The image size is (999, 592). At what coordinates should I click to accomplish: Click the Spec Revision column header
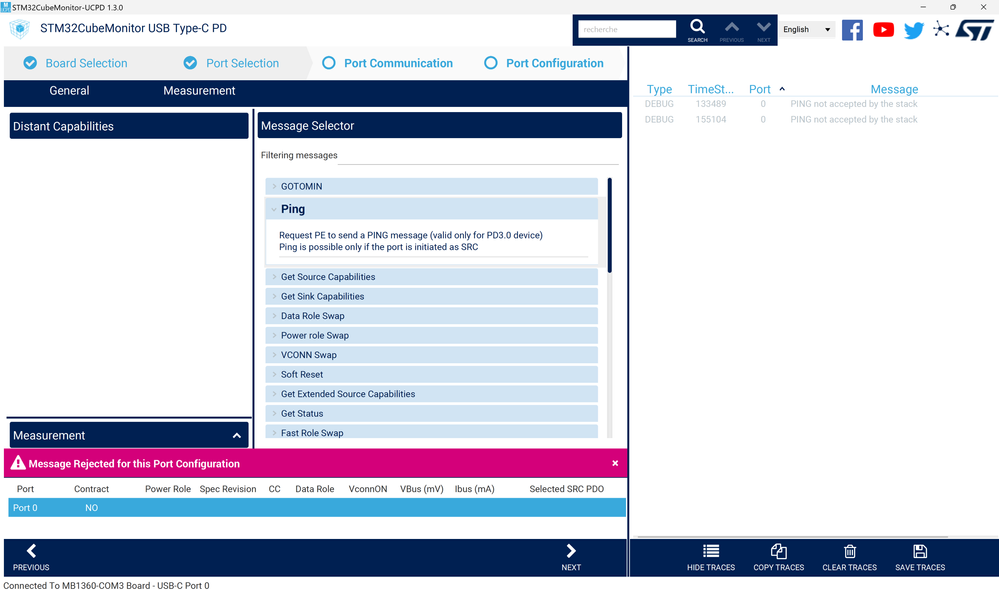pos(227,489)
